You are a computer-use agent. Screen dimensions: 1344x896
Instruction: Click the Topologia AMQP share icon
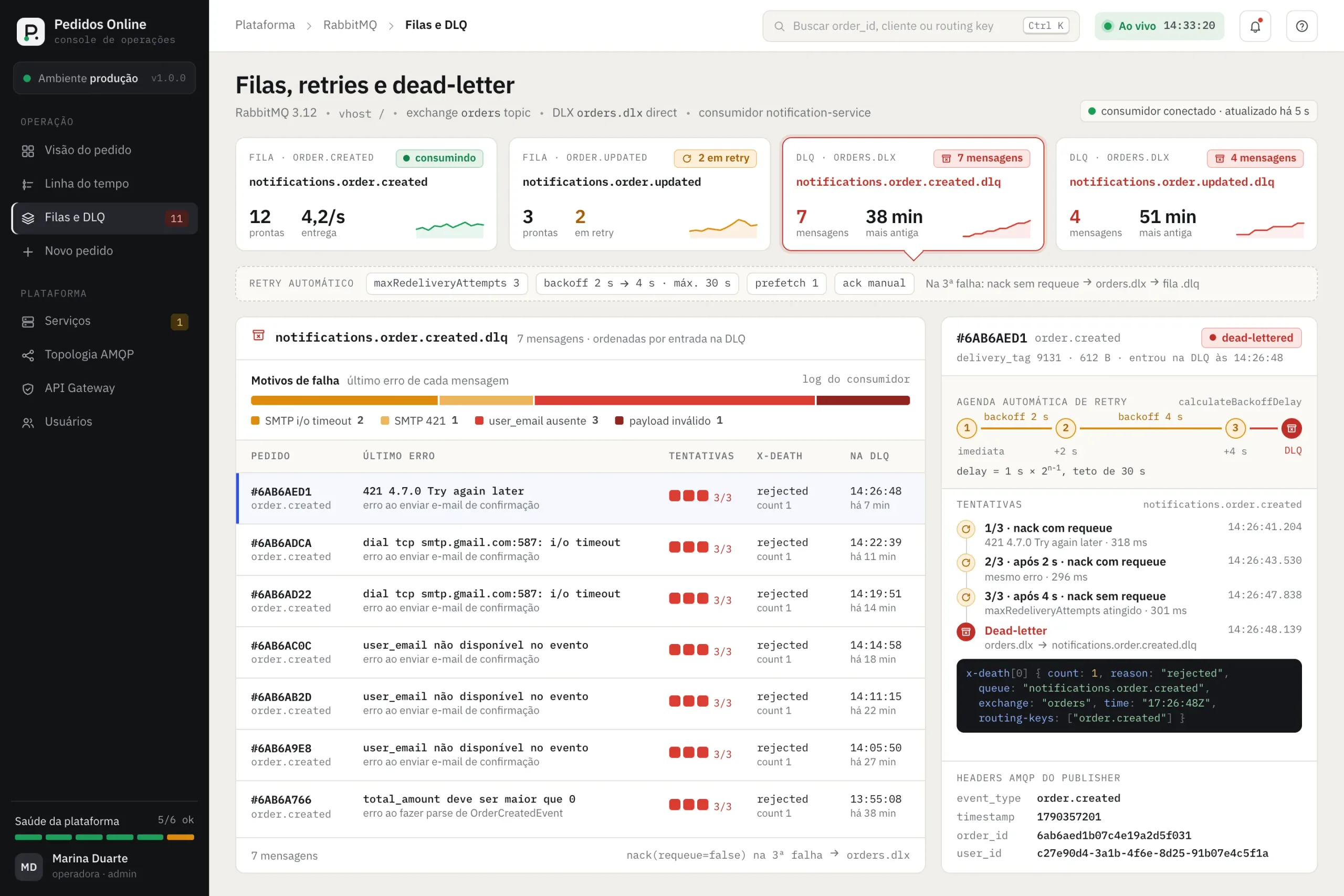click(28, 355)
